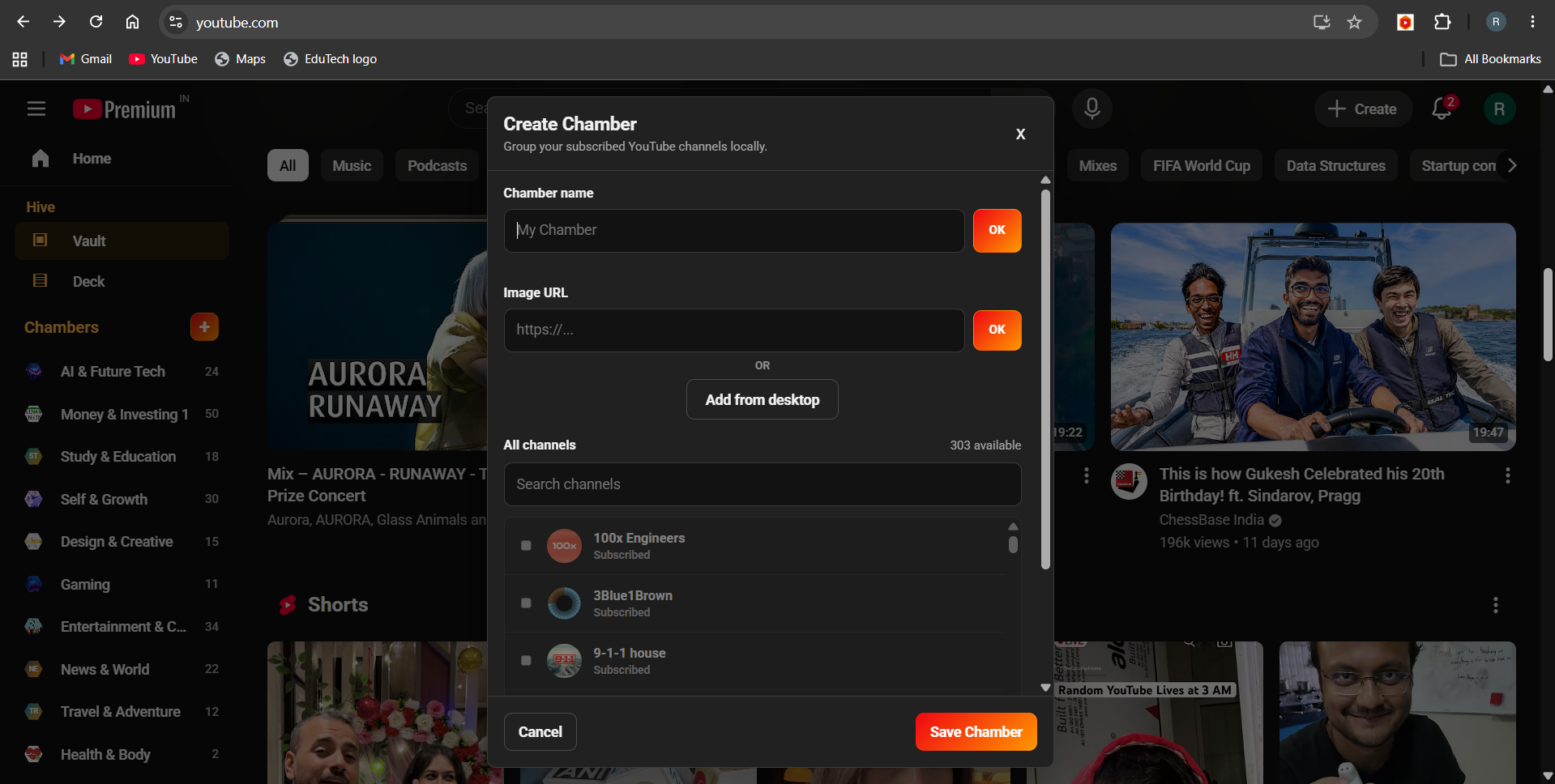Open Chrome three-dot menu
This screenshot has height=784, width=1555.
[x=1532, y=22]
